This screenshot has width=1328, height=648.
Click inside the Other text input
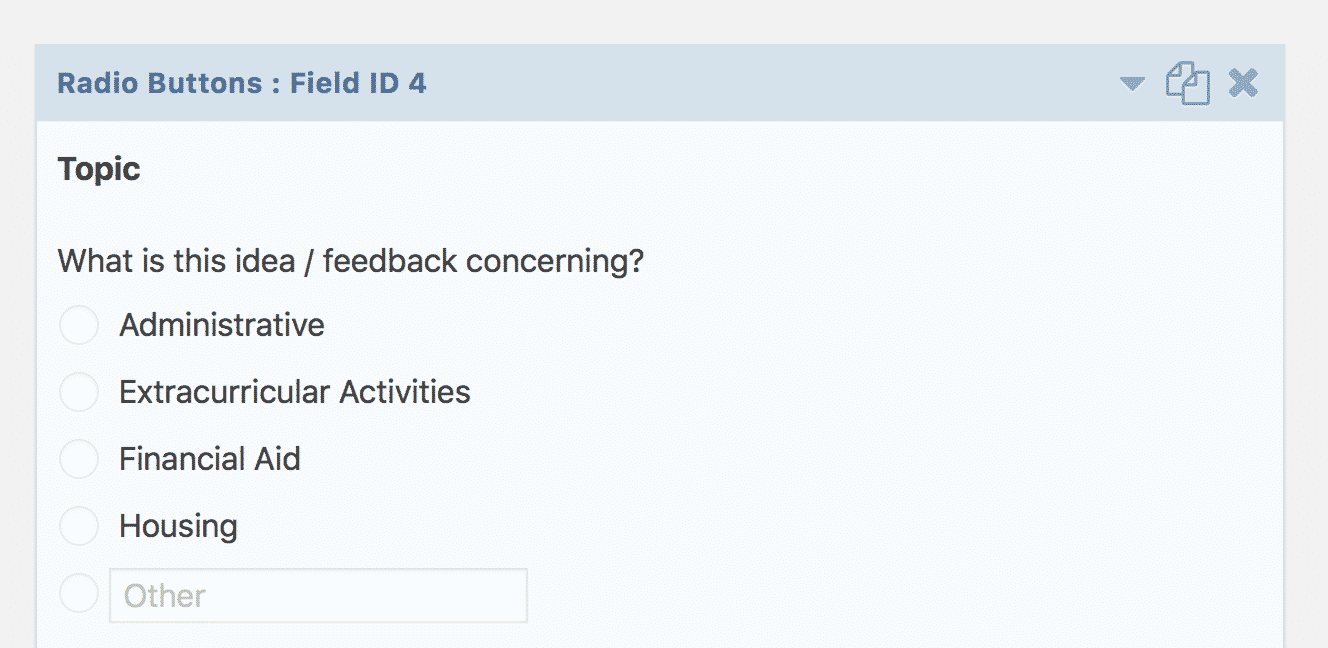click(318, 595)
